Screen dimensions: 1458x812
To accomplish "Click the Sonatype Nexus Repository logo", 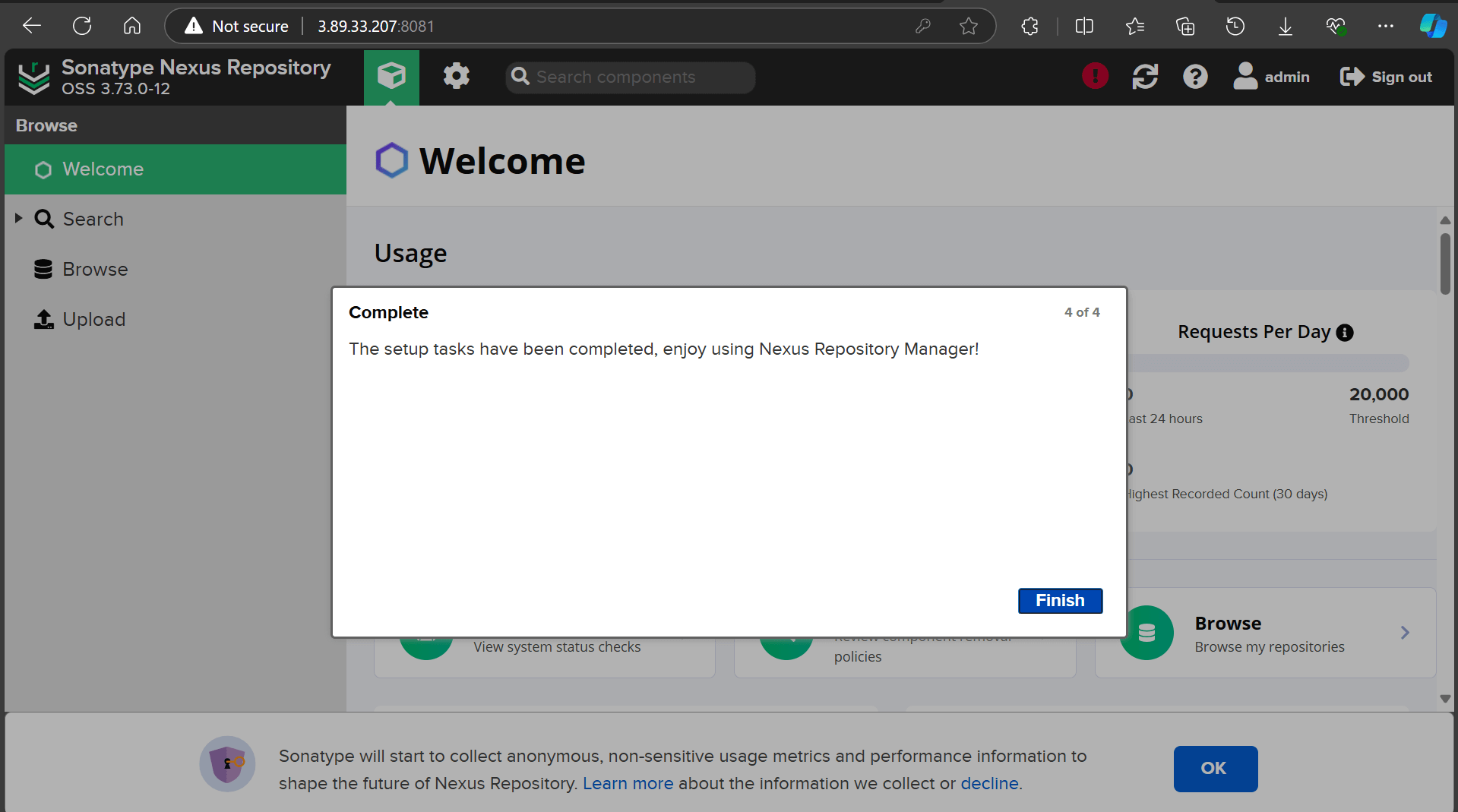I will tap(33, 76).
